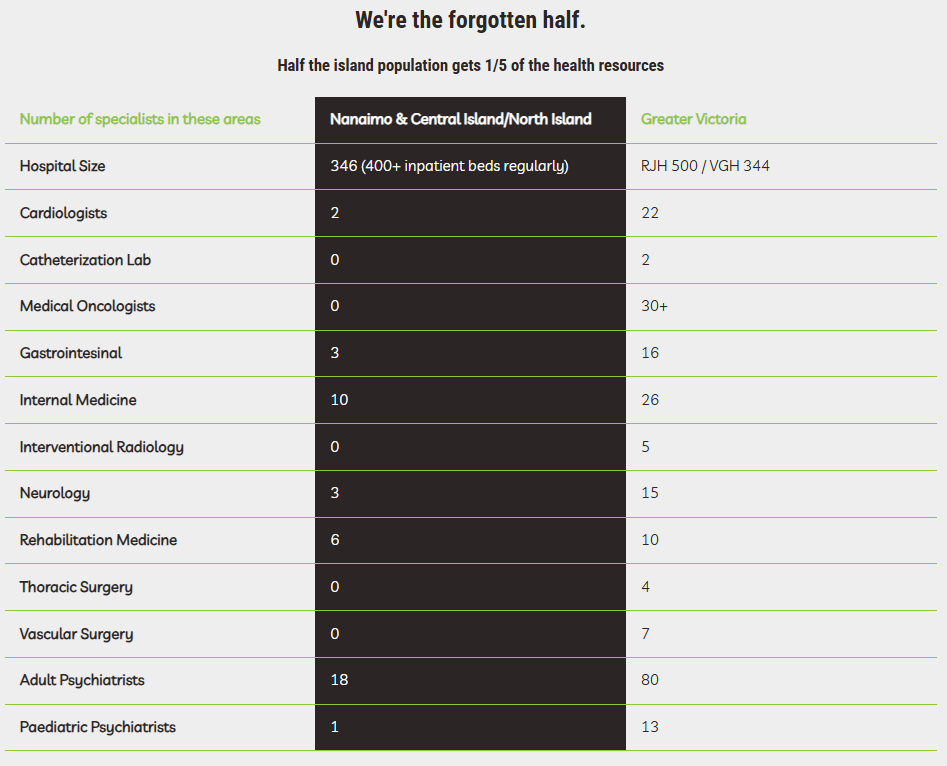Select the Paediatric Psychiatrists row label
The image size is (947, 766).
pyautogui.click(x=97, y=727)
